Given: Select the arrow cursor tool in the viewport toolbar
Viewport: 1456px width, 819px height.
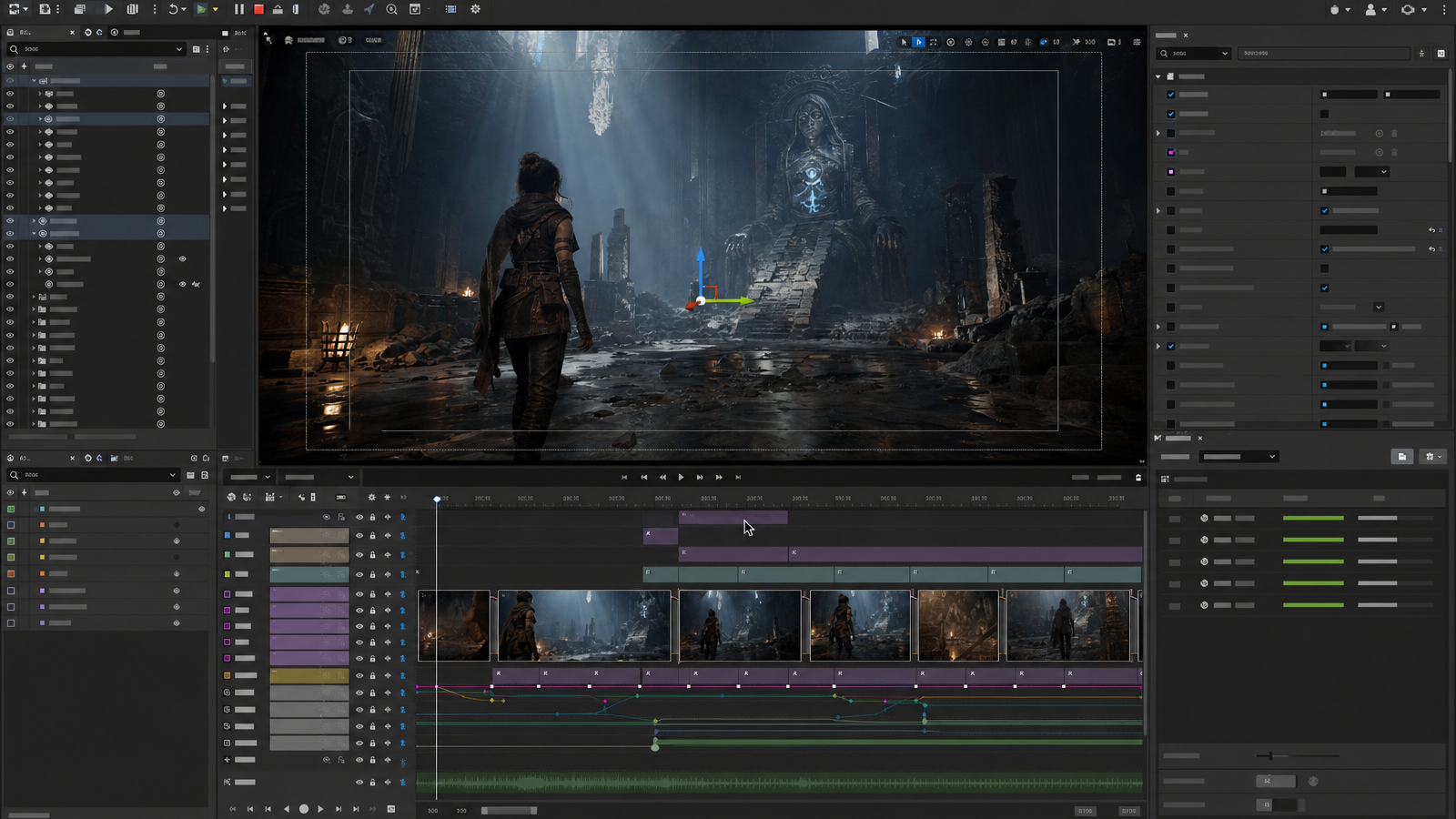Looking at the screenshot, I should [x=904, y=42].
